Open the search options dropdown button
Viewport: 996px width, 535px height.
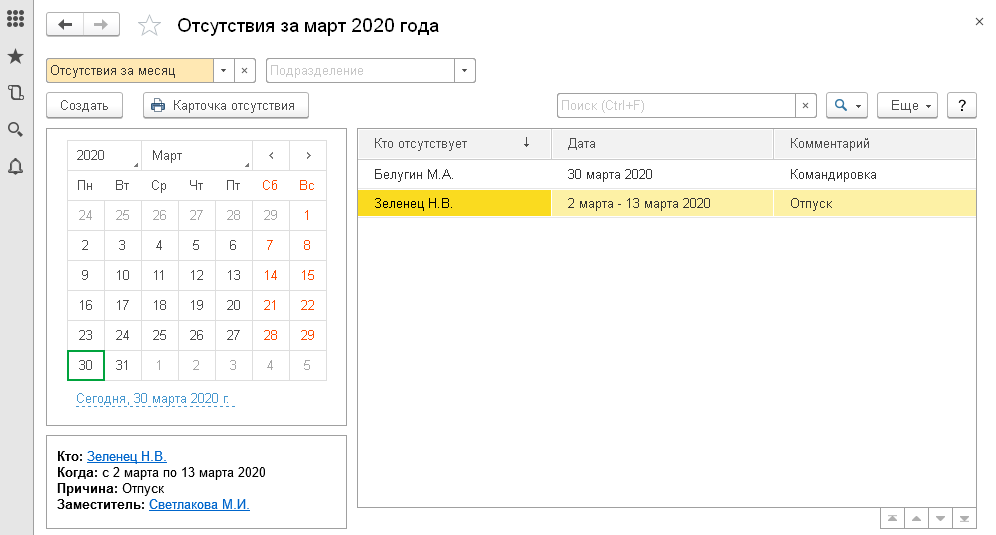click(x=846, y=105)
